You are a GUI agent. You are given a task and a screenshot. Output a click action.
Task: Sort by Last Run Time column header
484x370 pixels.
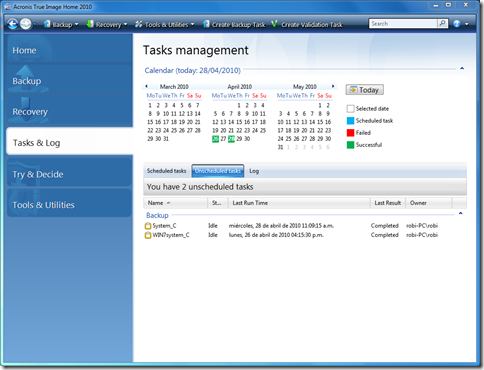tap(299, 203)
